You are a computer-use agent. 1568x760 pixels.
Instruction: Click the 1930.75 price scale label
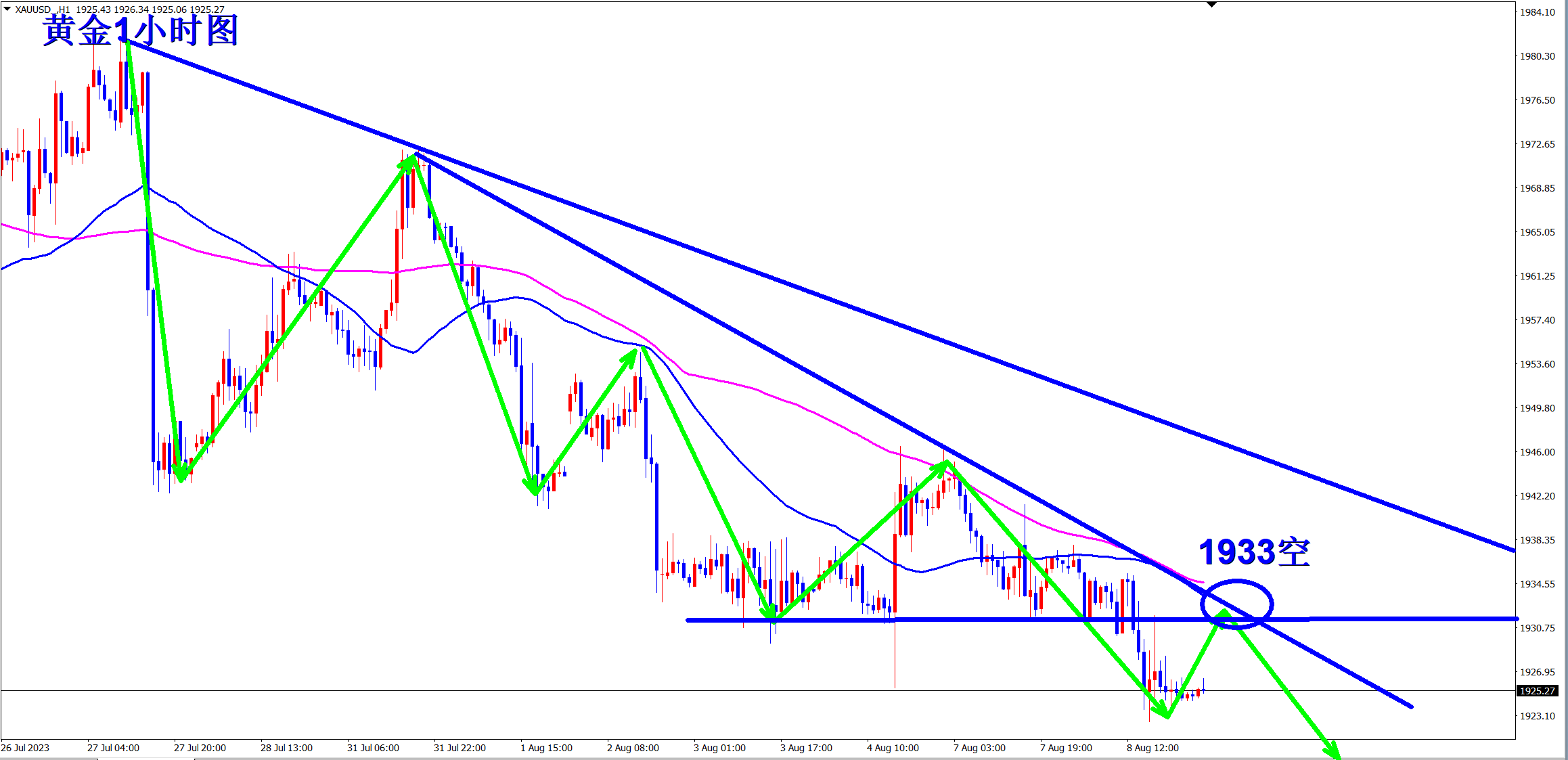click(1537, 628)
